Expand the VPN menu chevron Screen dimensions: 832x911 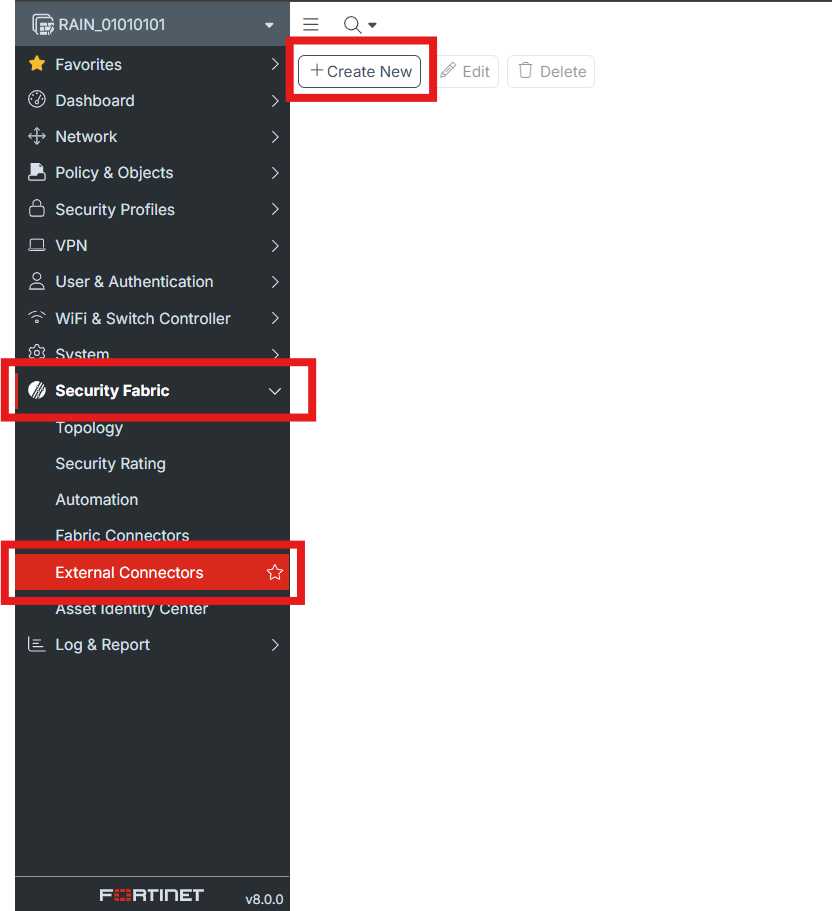(x=275, y=246)
